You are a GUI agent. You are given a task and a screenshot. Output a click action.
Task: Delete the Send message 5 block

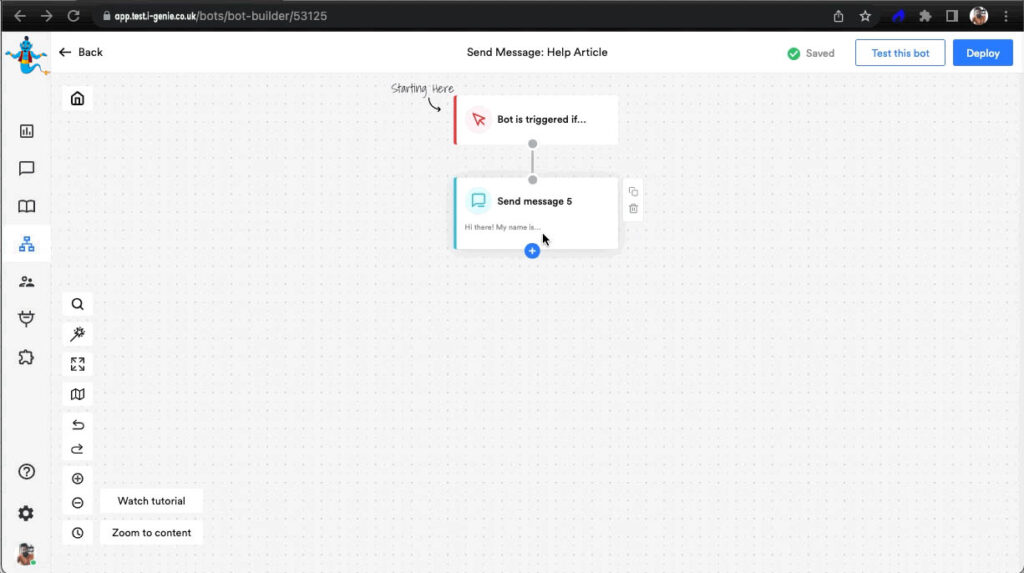[633, 209]
